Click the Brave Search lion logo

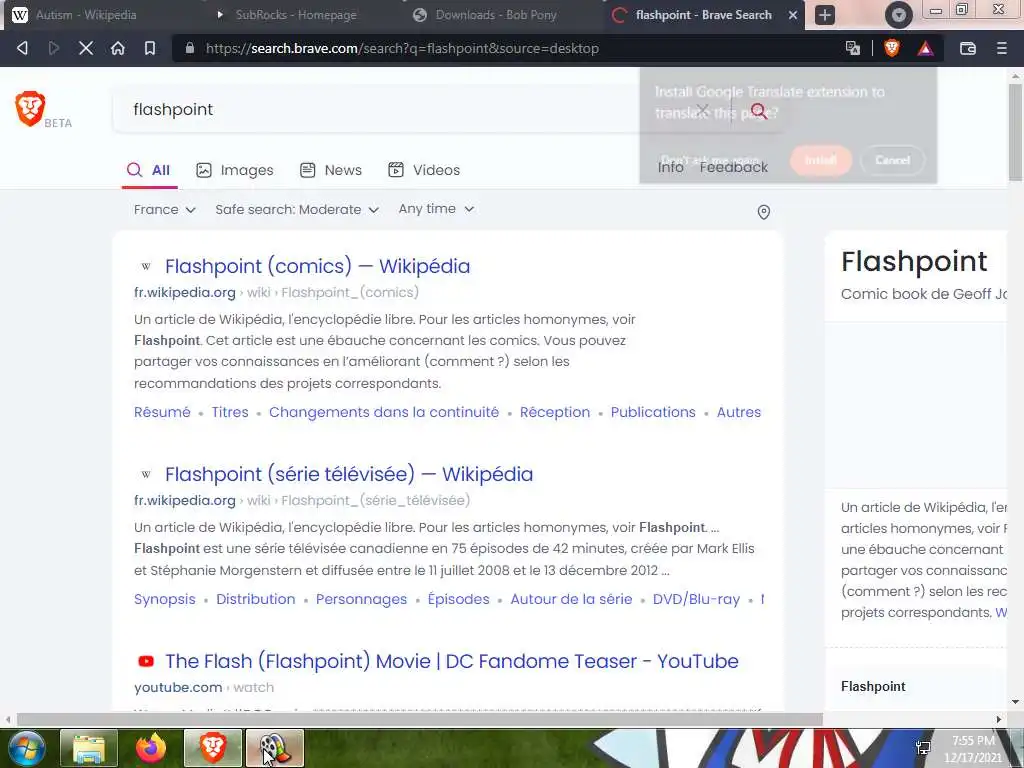30,108
